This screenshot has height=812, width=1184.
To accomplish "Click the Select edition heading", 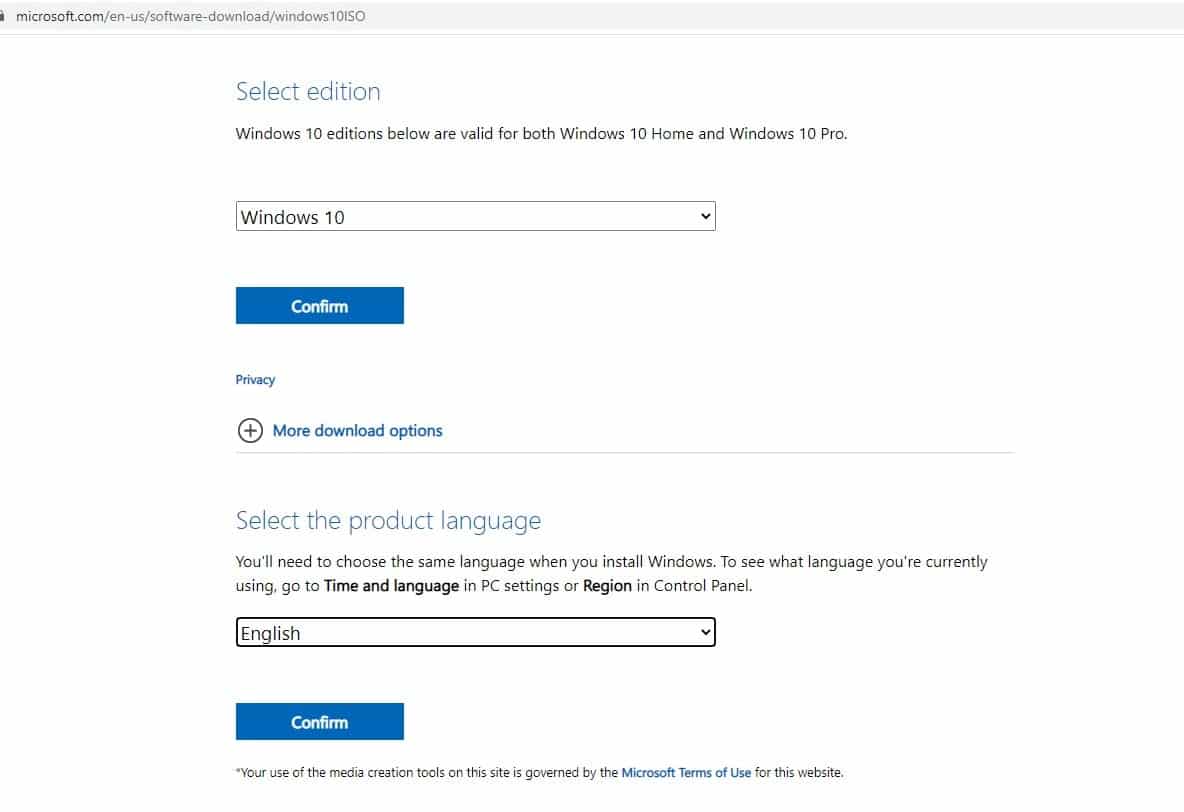I will pos(307,91).
